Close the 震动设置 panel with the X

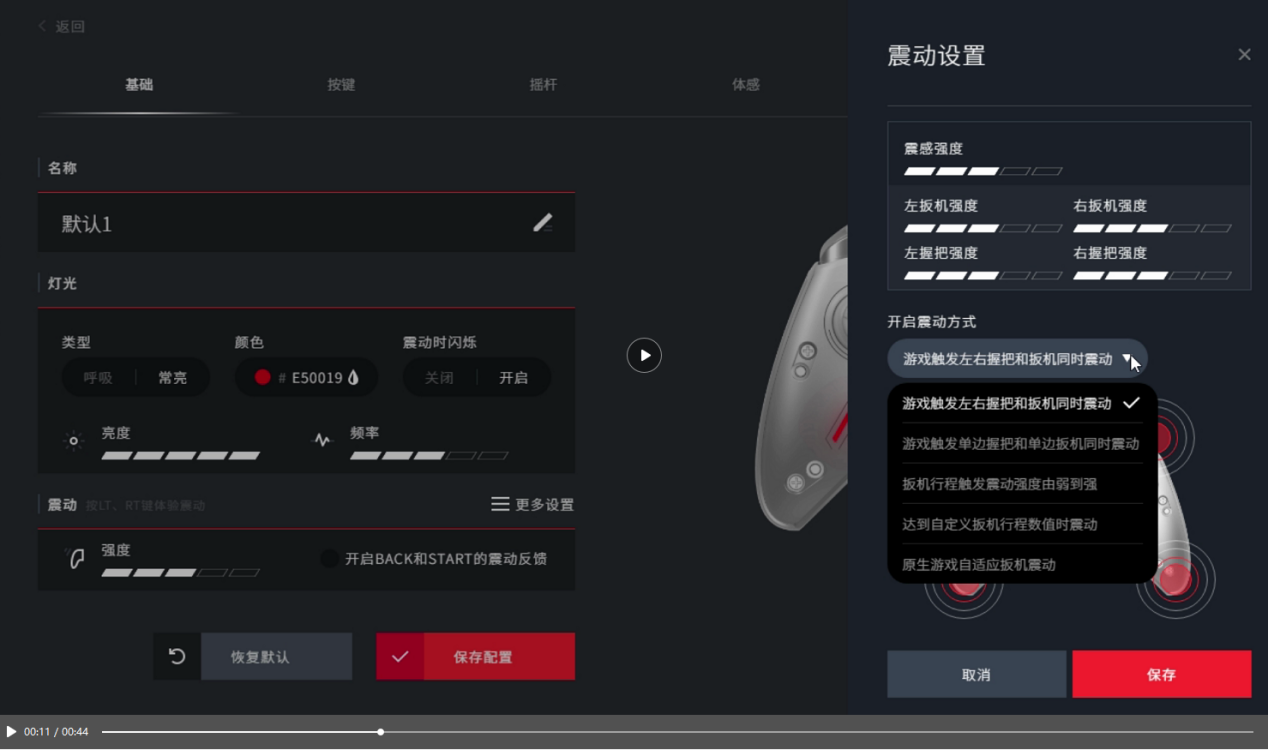pos(1244,55)
